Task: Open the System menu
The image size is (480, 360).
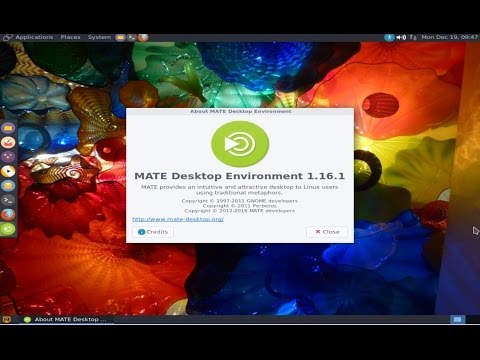Action: pyautogui.click(x=99, y=37)
